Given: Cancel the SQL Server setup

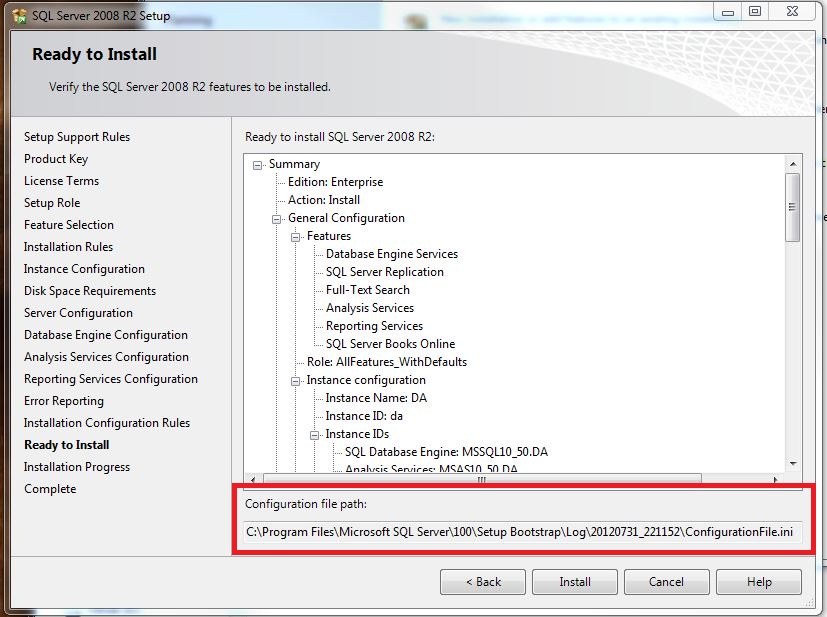Looking at the screenshot, I should [x=666, y=582].
